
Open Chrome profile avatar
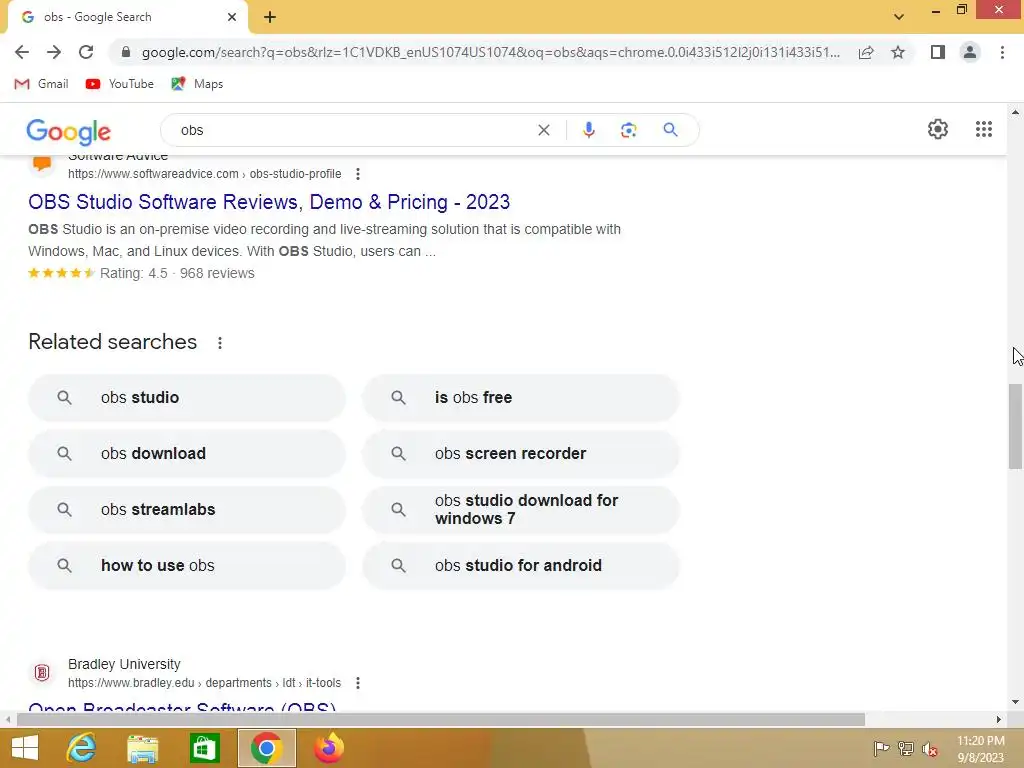tap(970, 52)
